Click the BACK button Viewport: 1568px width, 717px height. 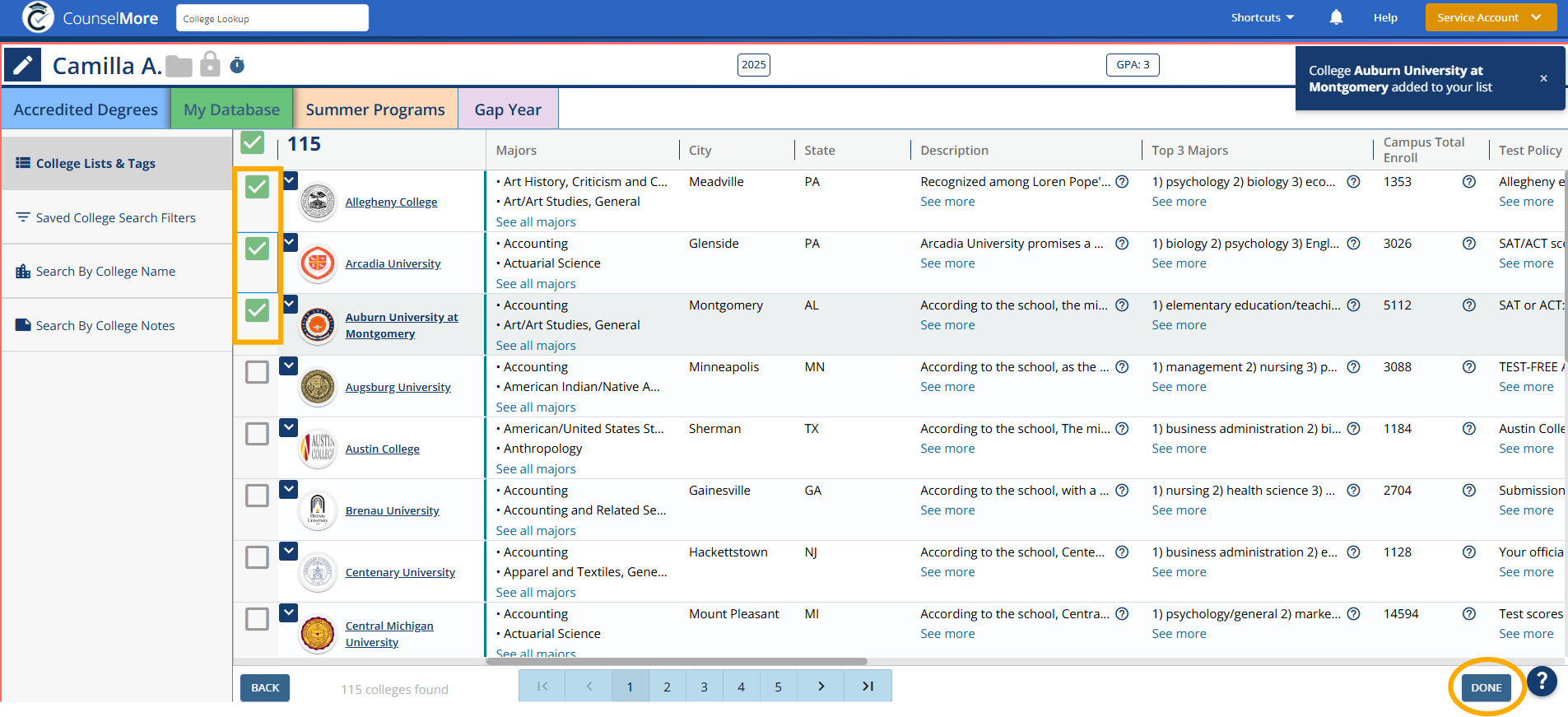point(265,687)
